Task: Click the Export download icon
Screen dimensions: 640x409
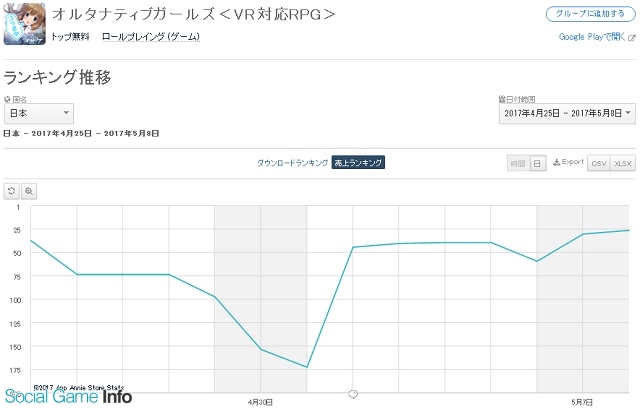Action: click(x=556, y=162)
